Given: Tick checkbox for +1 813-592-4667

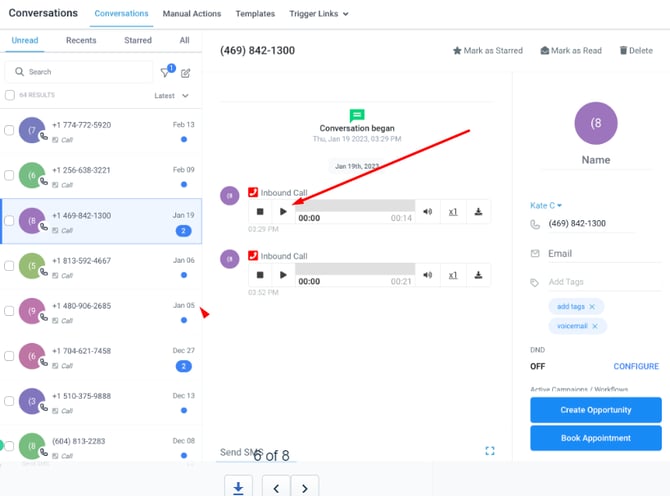Looking at the screenshot, I should coord(10,266).
